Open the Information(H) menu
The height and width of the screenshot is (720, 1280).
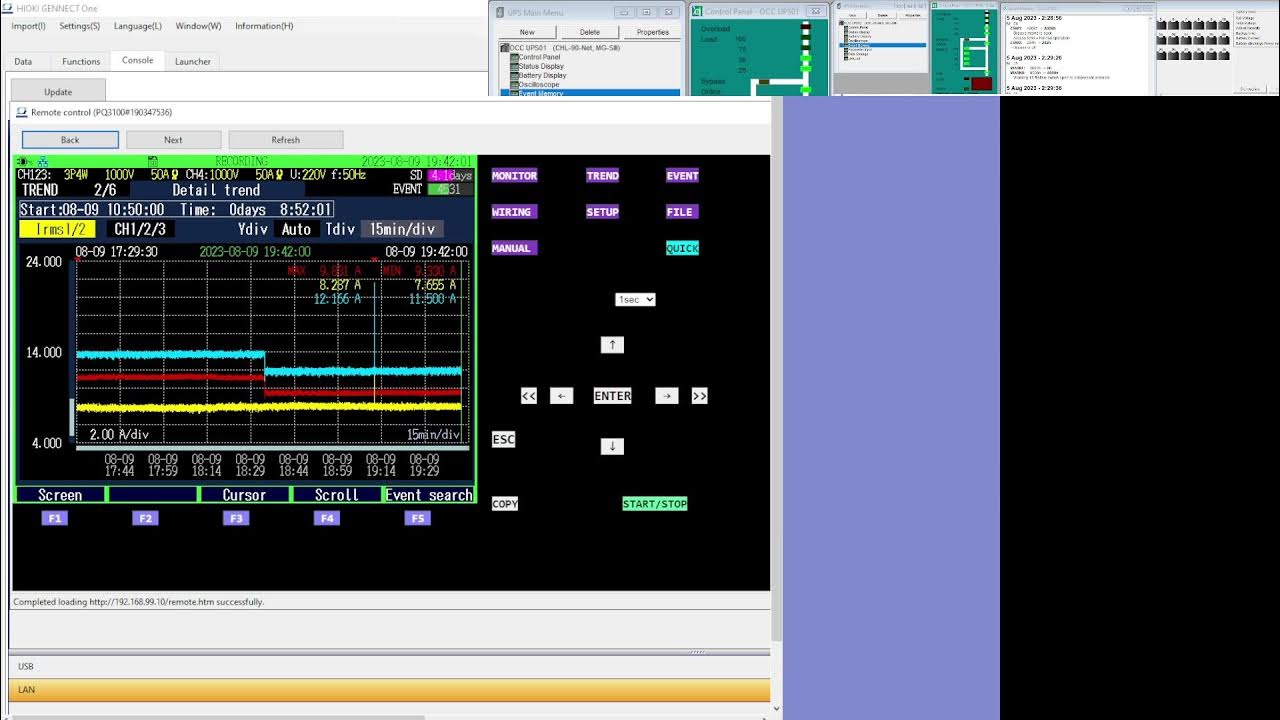(x=264, y=26)
